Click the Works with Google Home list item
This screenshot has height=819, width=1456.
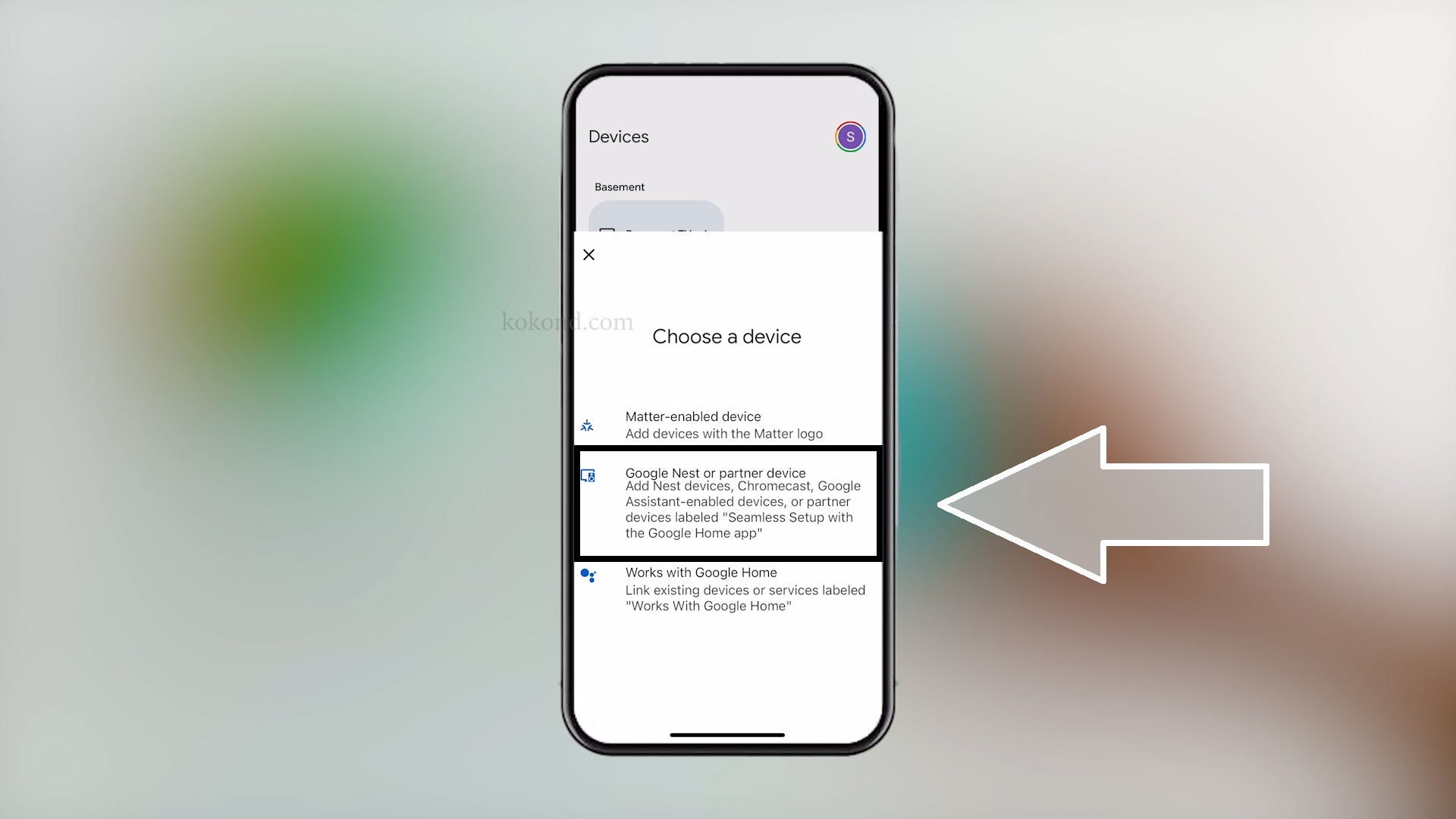pyautogui.click(x=727, y=589)
